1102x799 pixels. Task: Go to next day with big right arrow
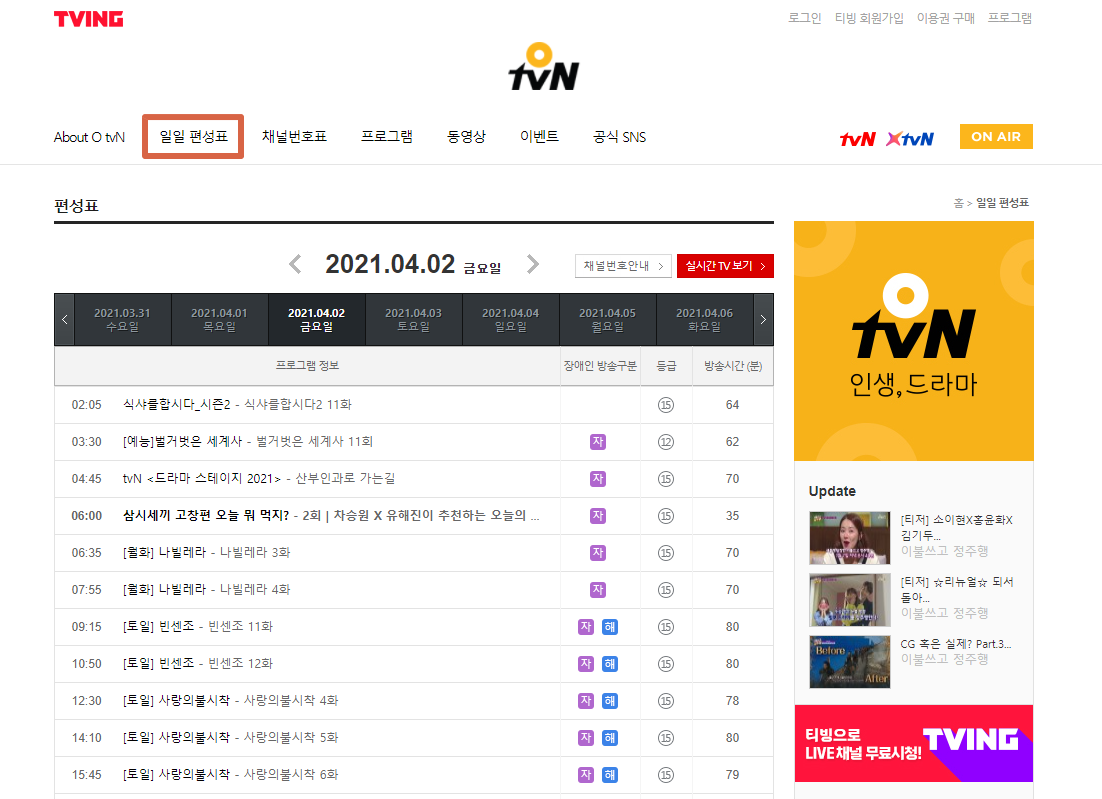pos(533,264)
